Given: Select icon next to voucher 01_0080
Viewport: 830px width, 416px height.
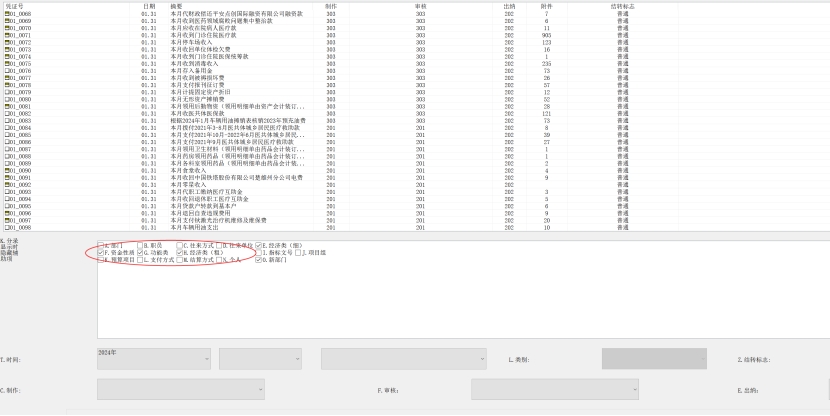Looking at the screenshot, I should 7,100.
